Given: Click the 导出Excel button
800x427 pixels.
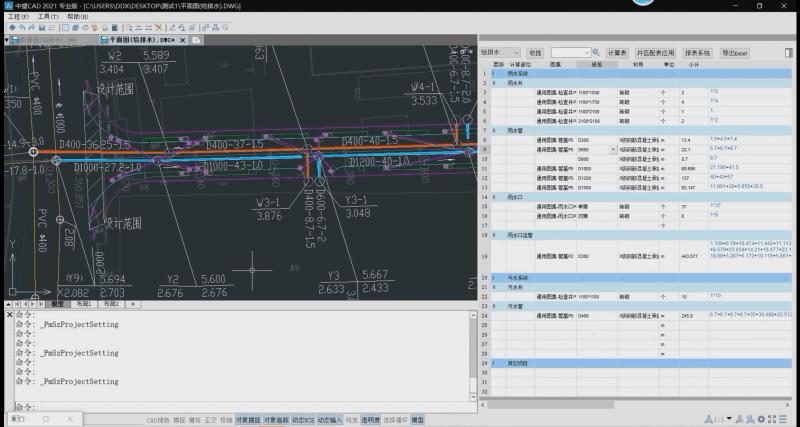Looking at the screenshot, I should point(735,52).
